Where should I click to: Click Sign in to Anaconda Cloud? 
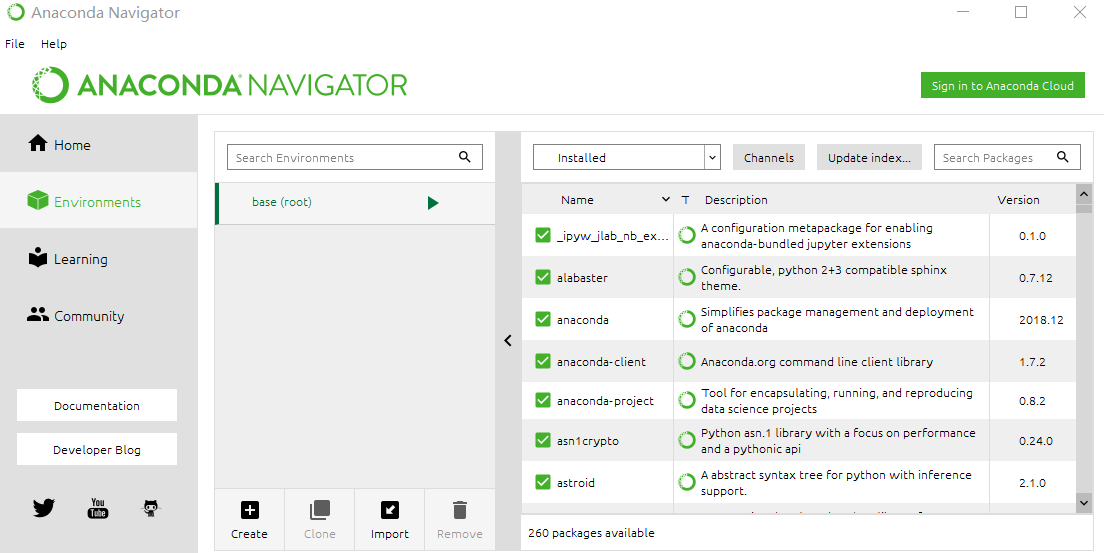(1003, 85)
